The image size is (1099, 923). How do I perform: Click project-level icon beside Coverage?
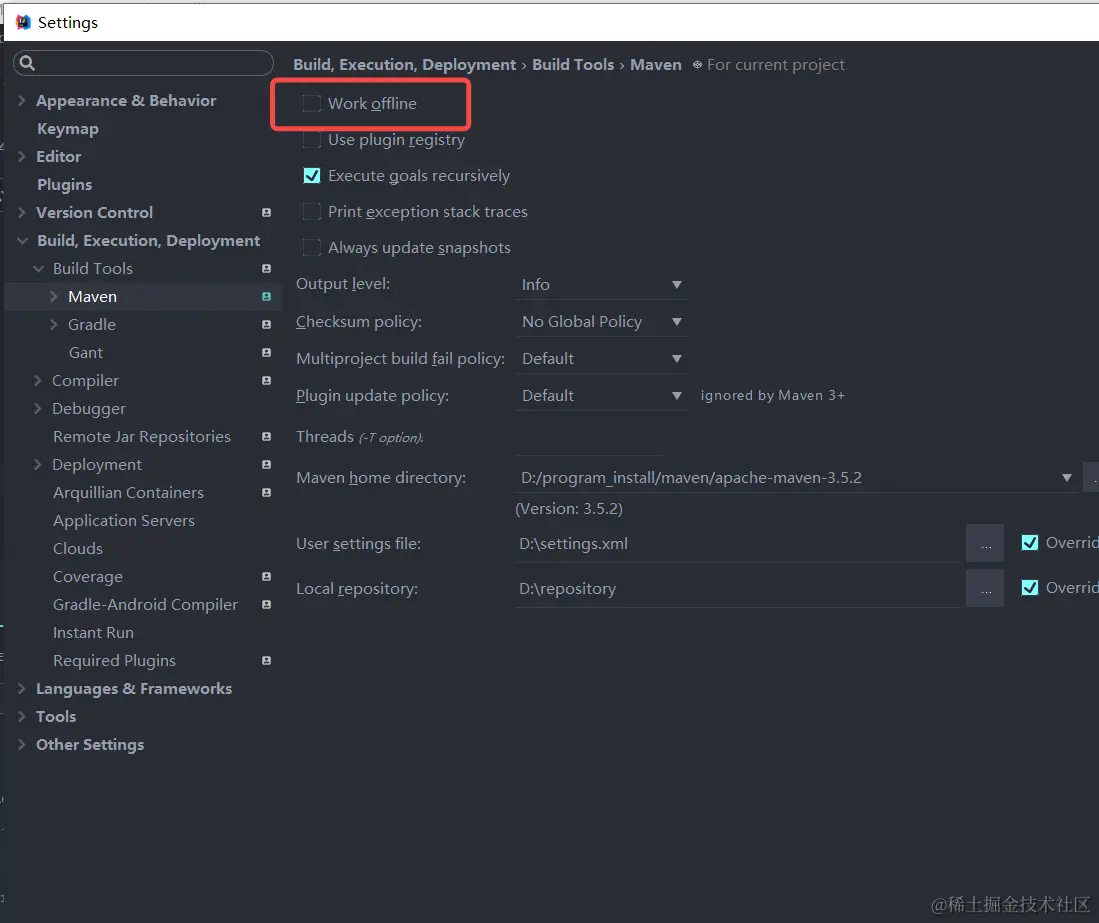point(266,577)
